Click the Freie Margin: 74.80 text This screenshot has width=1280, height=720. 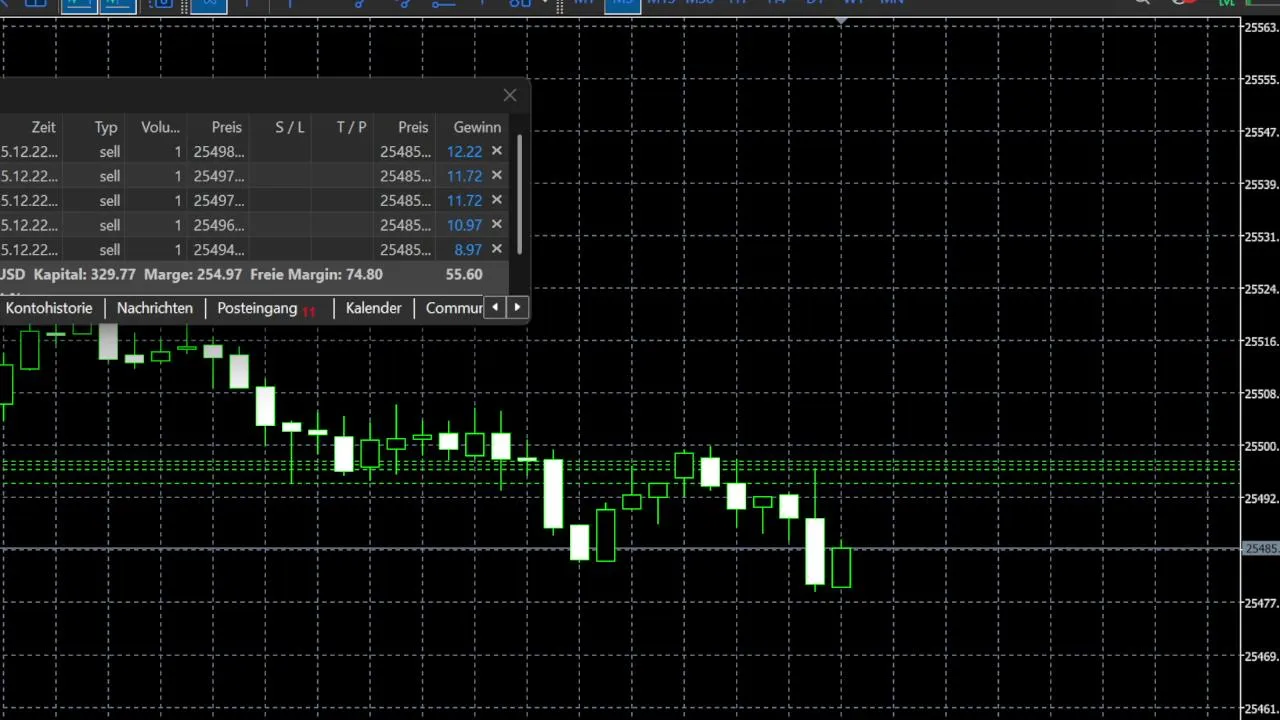click(x=316, y=274)
